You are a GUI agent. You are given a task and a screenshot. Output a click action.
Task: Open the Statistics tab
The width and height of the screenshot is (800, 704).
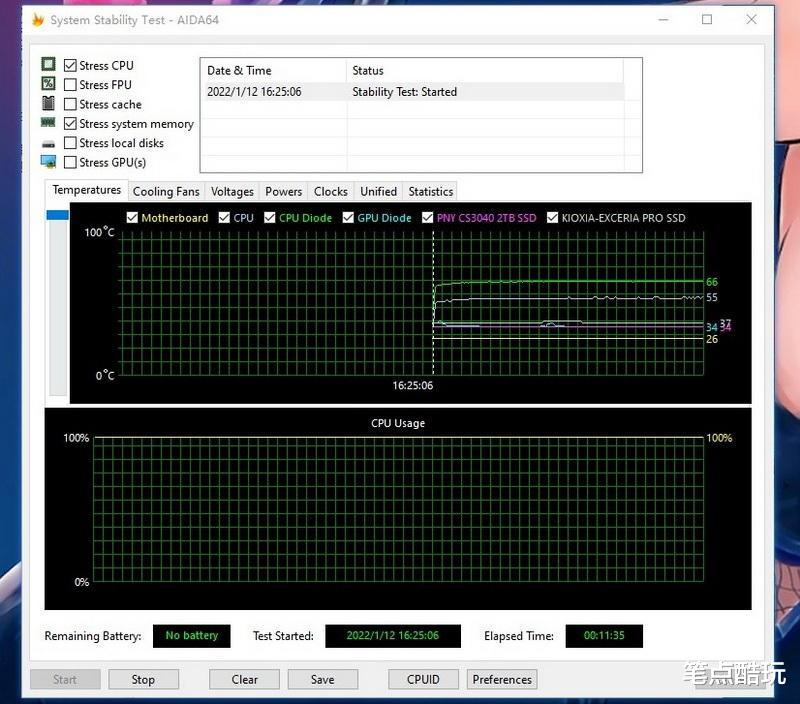click(431, 191)
